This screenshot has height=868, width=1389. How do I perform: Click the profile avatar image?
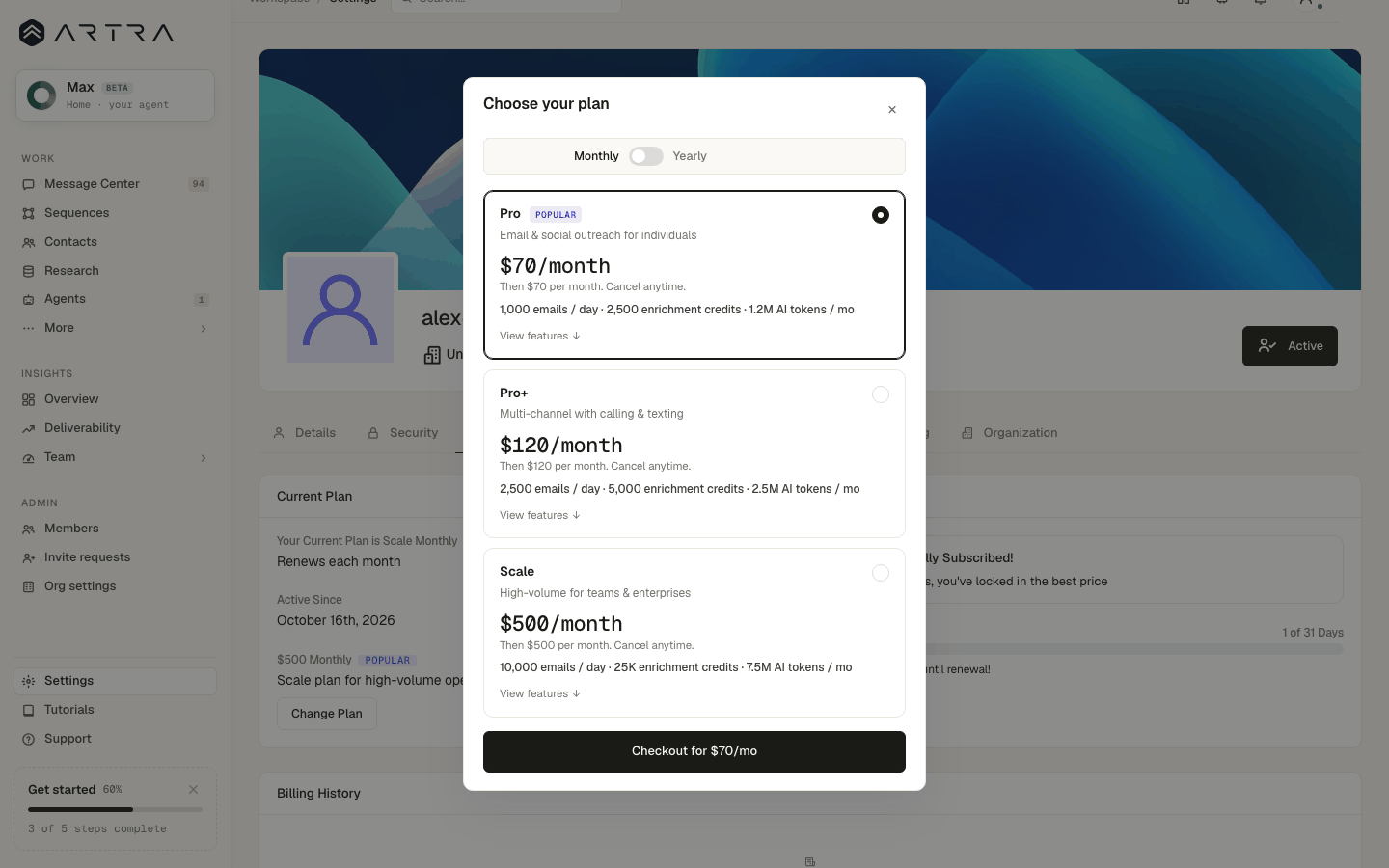pyautogui.click(x=340, y=310)
